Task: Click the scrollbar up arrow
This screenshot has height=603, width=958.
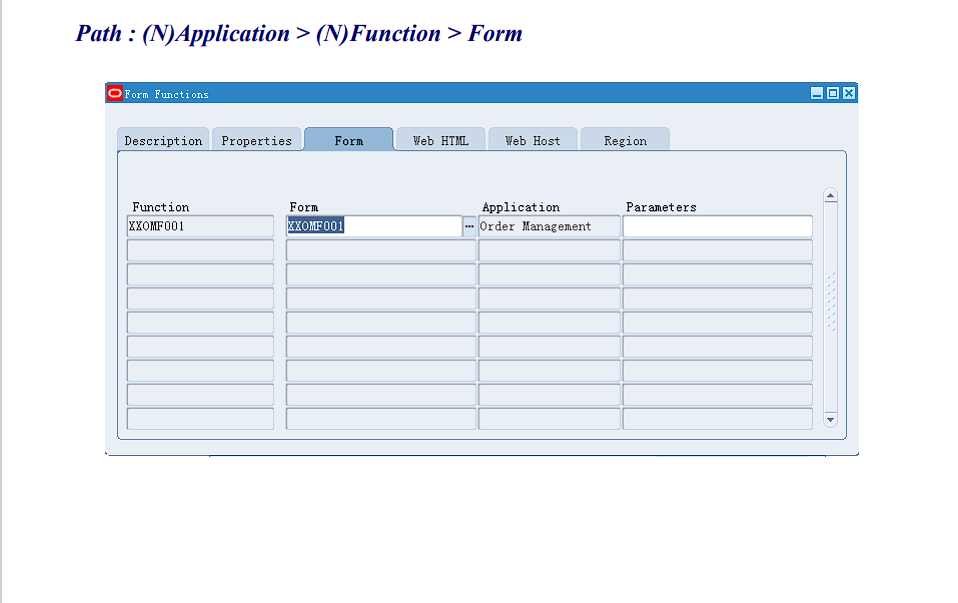Action: coord(830,196)
